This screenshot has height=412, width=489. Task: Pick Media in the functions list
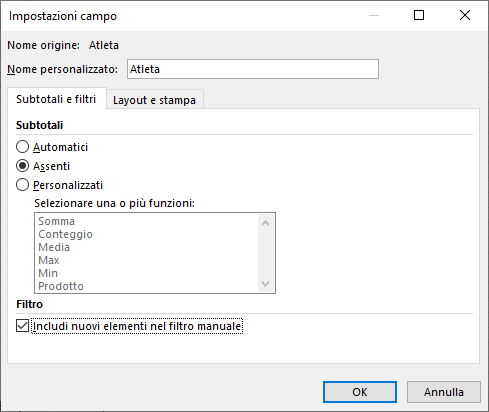click(x=147, y=247)
